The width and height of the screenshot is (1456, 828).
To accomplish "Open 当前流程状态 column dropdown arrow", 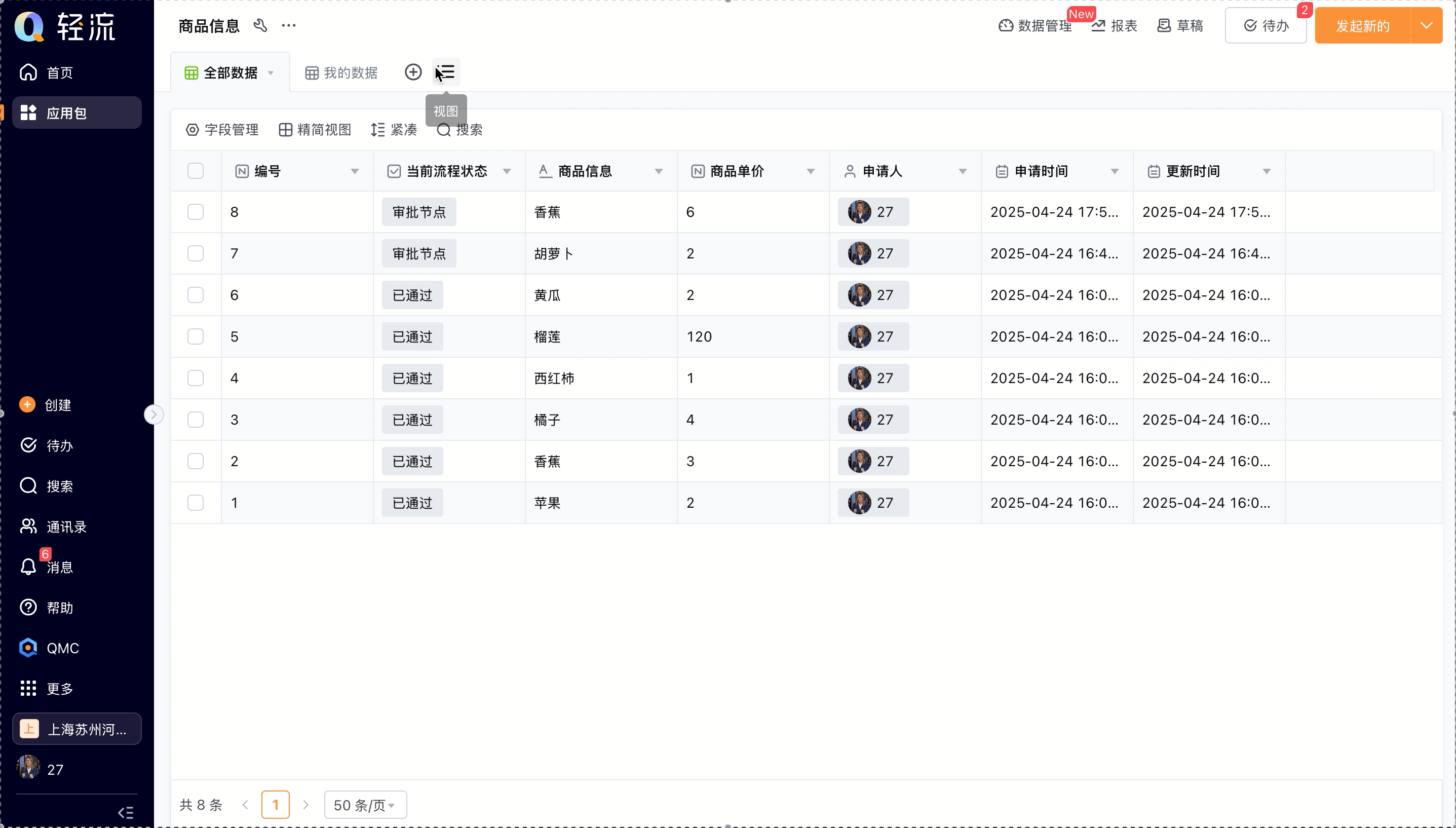I will pyautogui.click(x=507, y=171).
